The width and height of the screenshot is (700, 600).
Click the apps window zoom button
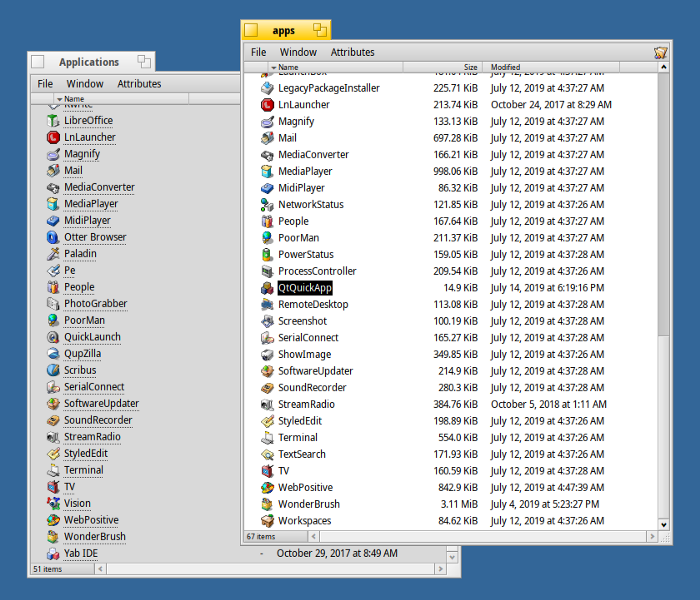coord(320,30)
